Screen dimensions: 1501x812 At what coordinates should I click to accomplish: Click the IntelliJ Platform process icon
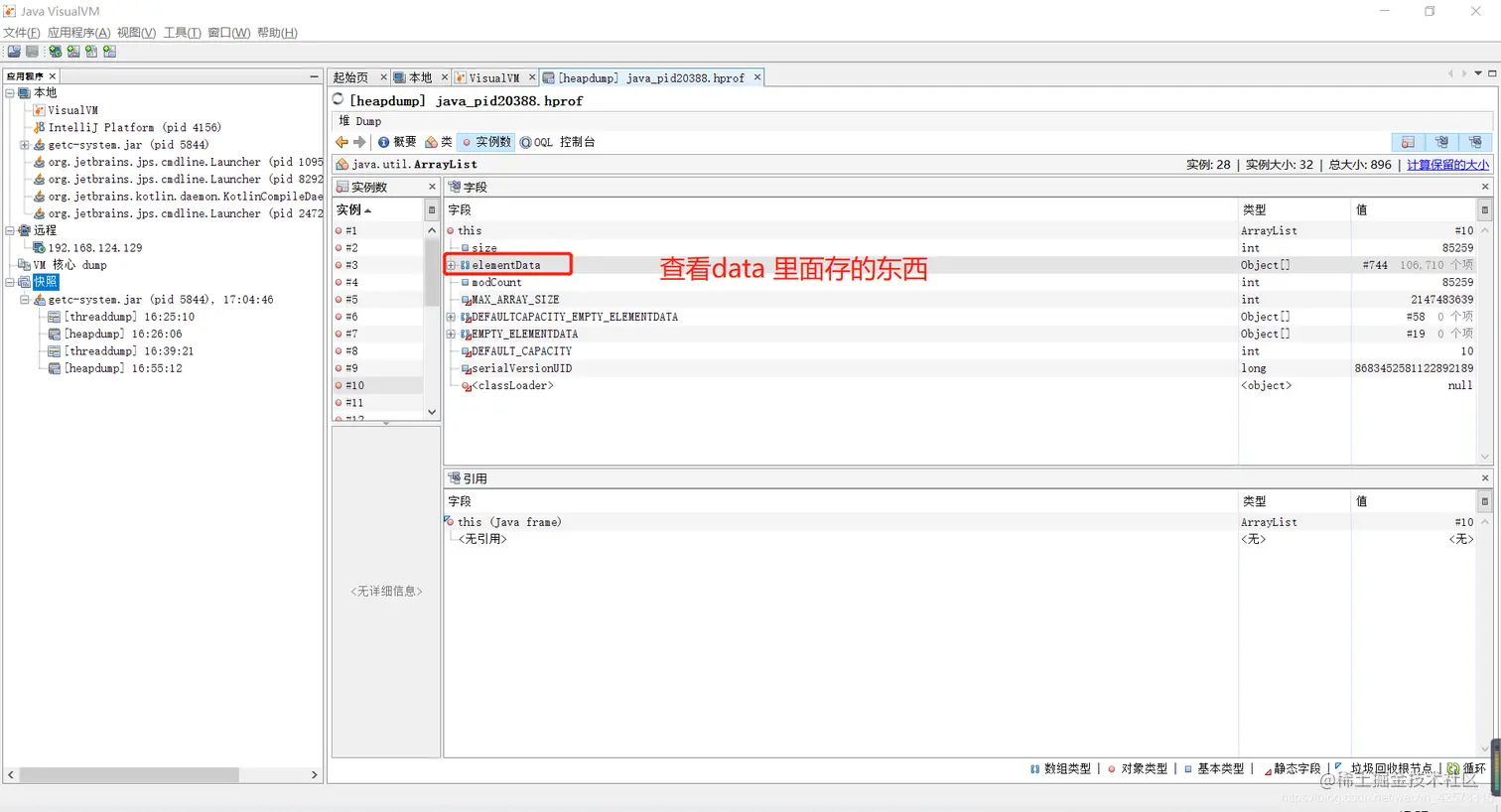point(40,127)
